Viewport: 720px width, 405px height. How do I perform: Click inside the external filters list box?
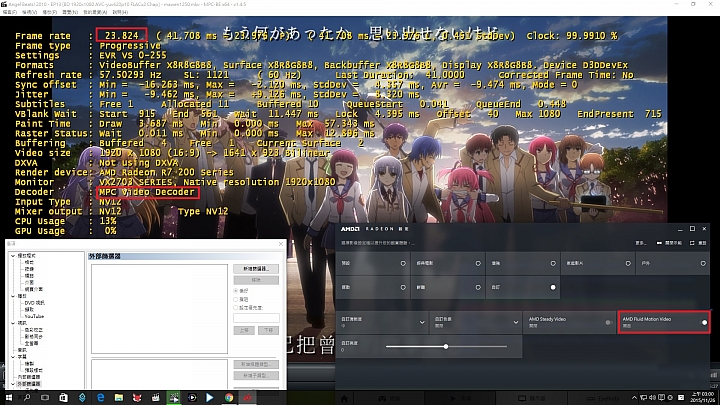tap(159, 309)
